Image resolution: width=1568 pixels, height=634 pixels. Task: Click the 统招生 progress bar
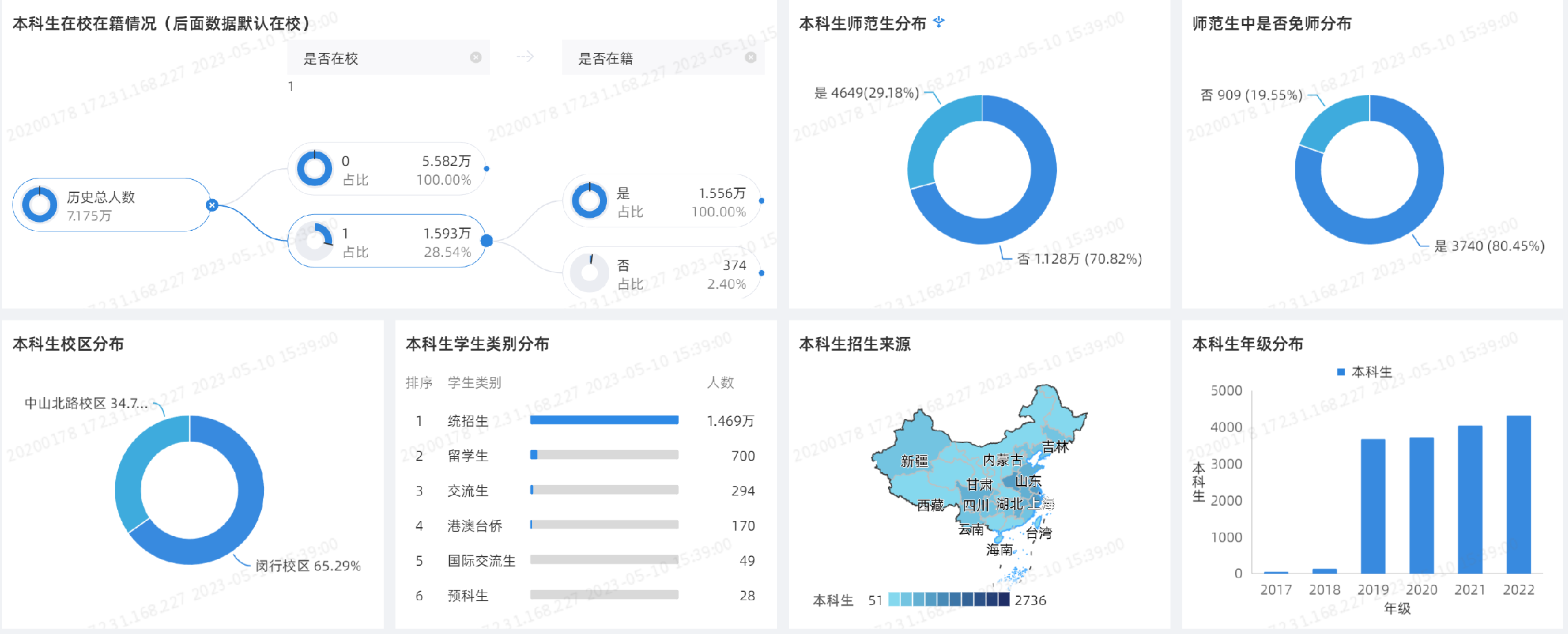(604, 420)
